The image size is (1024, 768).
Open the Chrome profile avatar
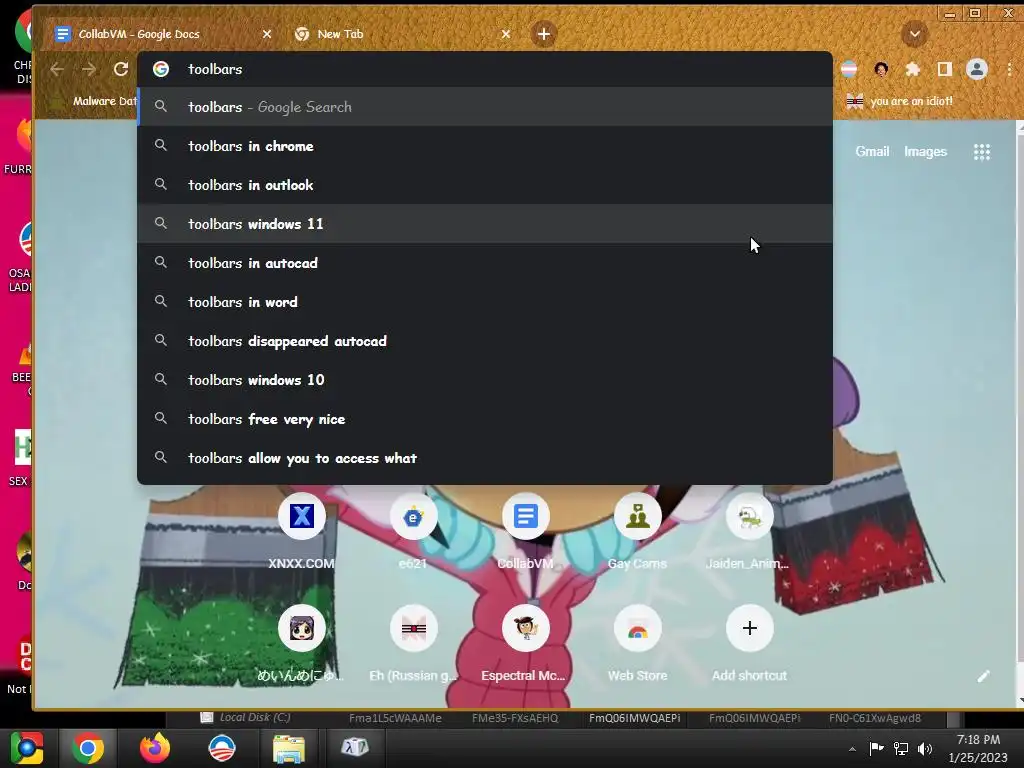[x=976, y=69]
